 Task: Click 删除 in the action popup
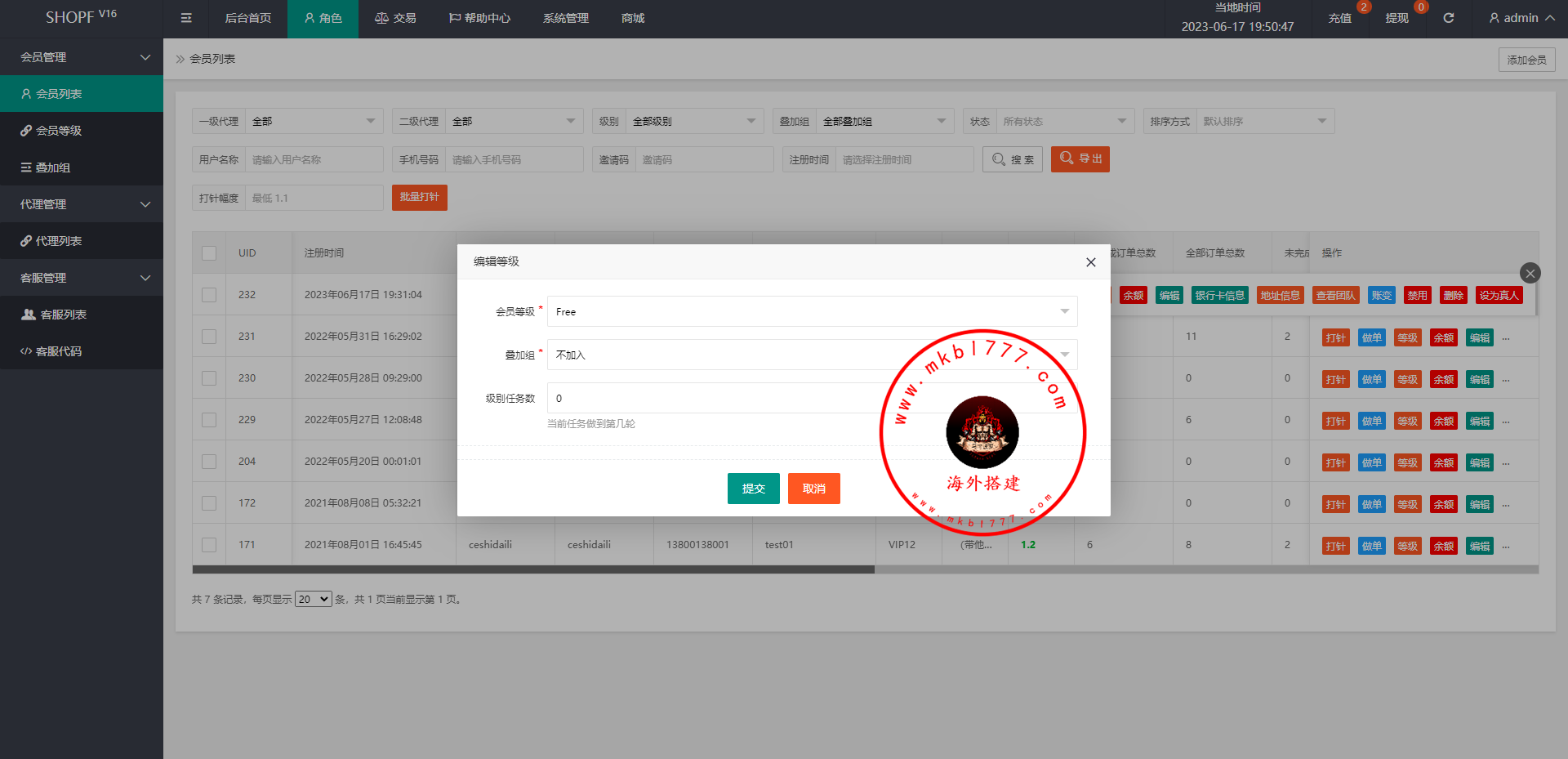(x=1454, y=295)
